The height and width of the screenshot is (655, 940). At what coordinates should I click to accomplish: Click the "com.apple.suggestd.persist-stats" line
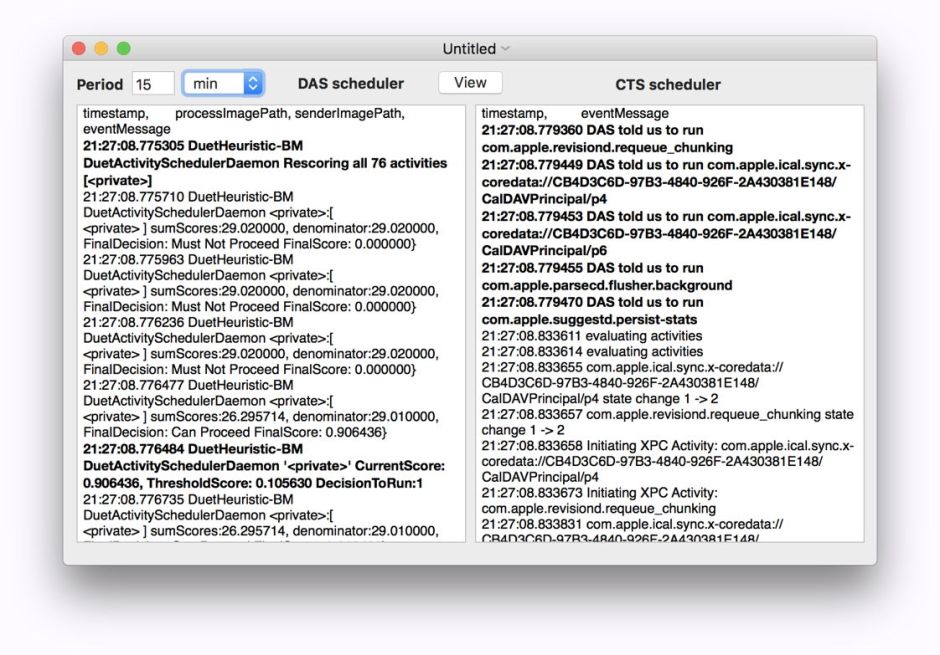588,317
